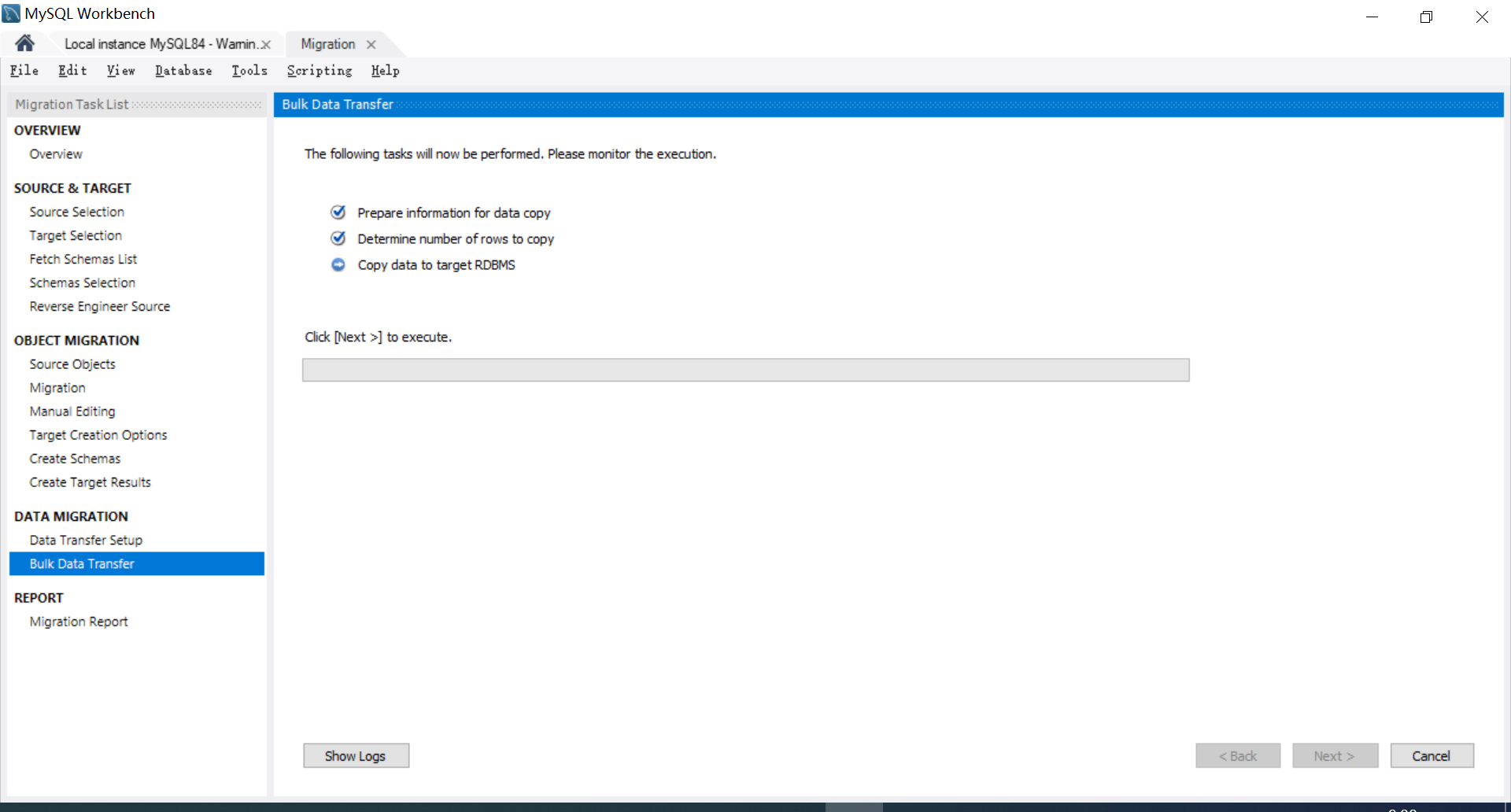Select Migration Report step
1511x812 pixels.
click(x=79, y=622)
